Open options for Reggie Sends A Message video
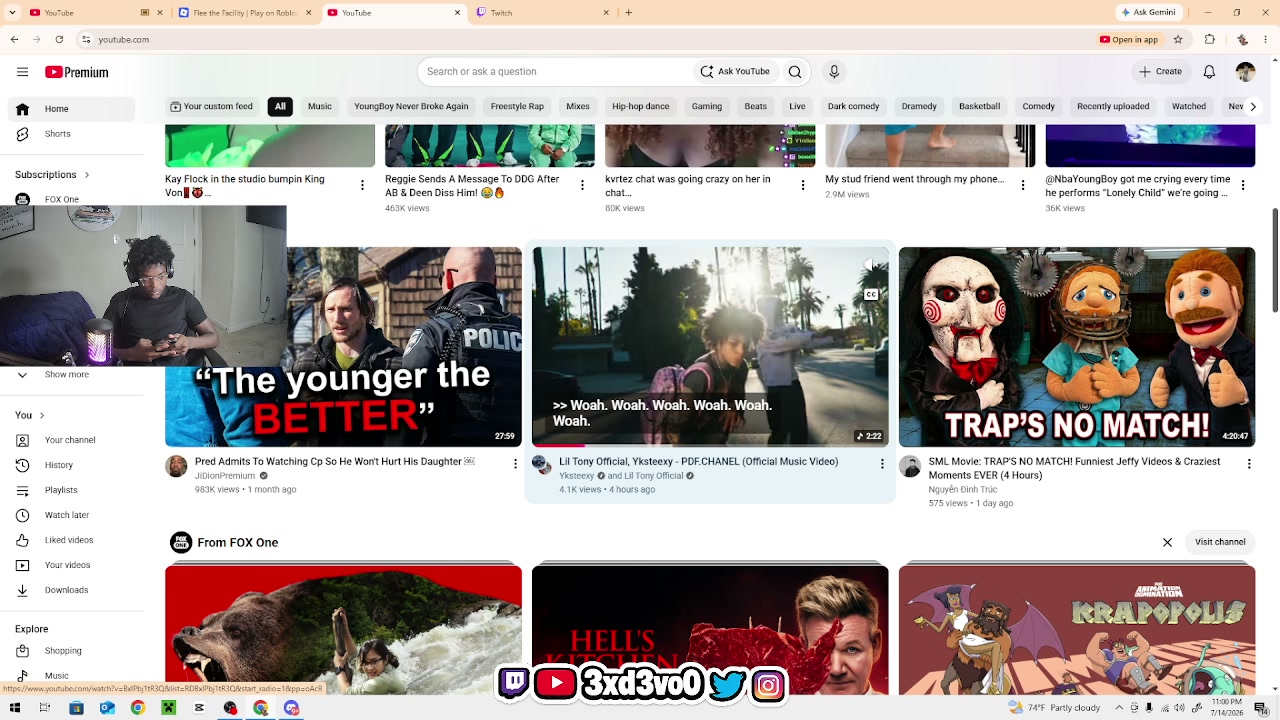 582,185
